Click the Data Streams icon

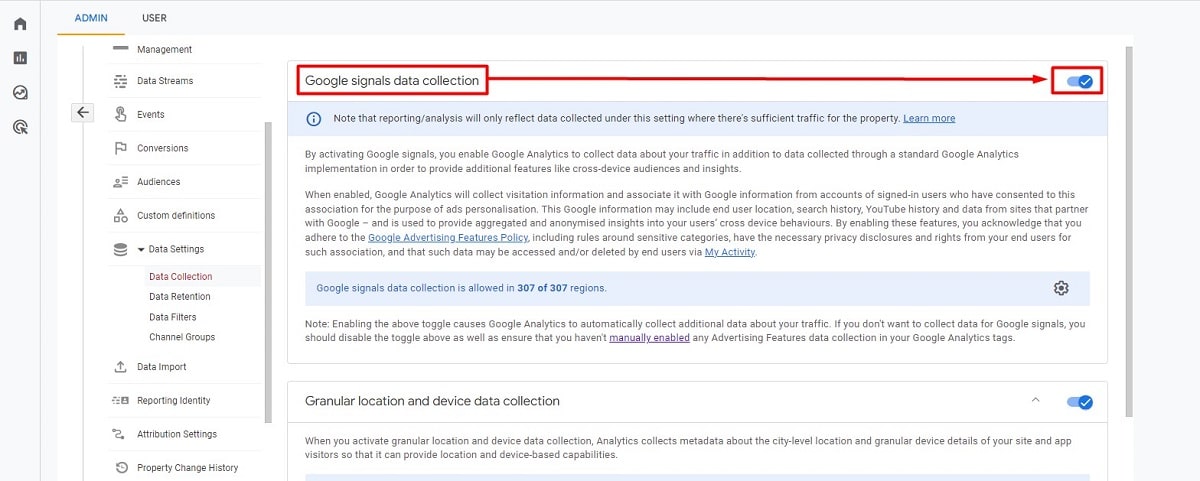[120, 81]
